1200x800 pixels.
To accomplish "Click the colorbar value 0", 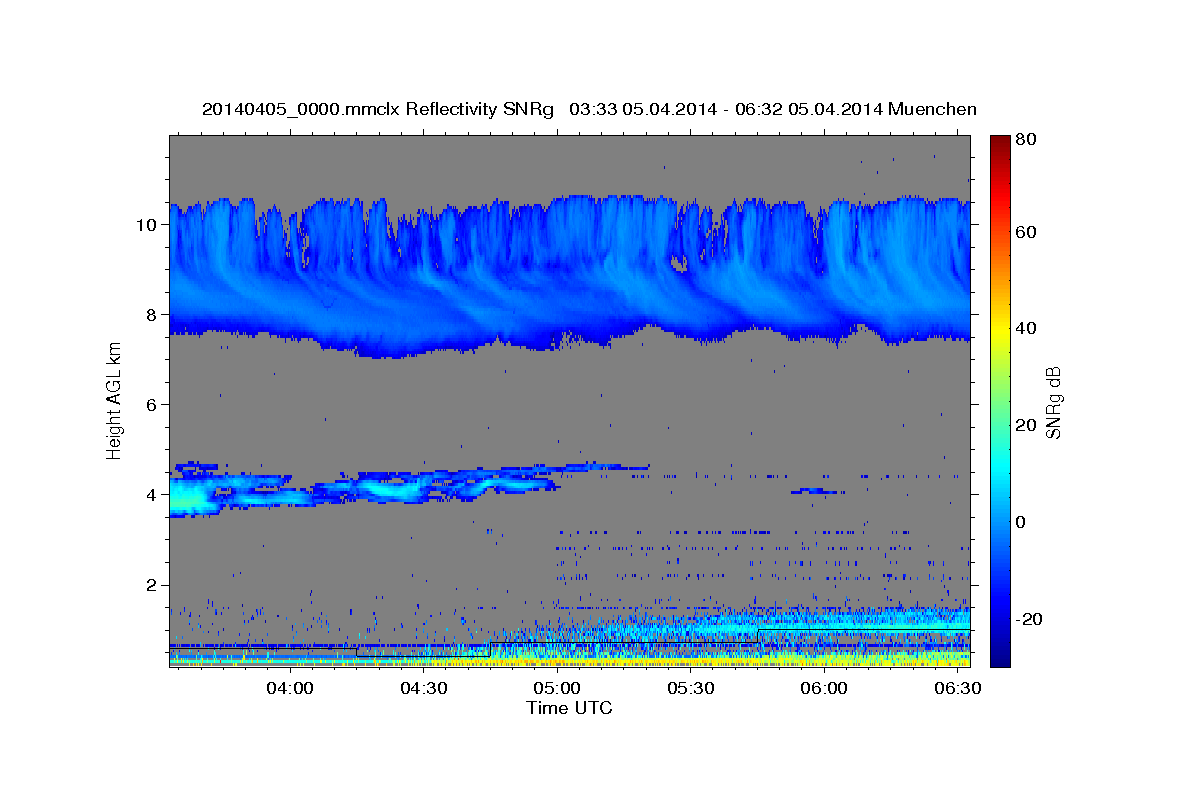I will (x=1021, y=522).
